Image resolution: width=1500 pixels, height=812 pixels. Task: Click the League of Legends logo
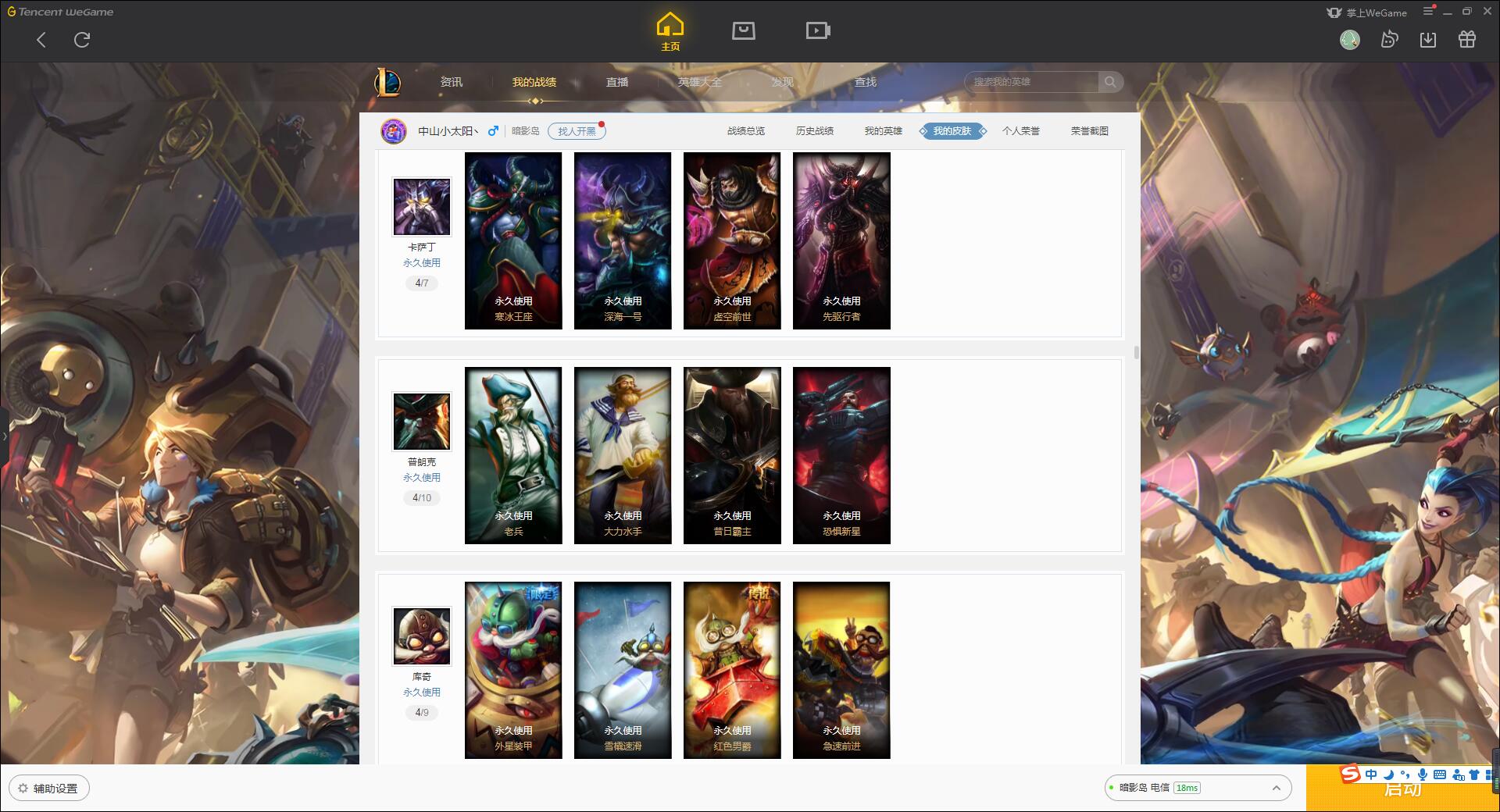(x=388, y=82)
